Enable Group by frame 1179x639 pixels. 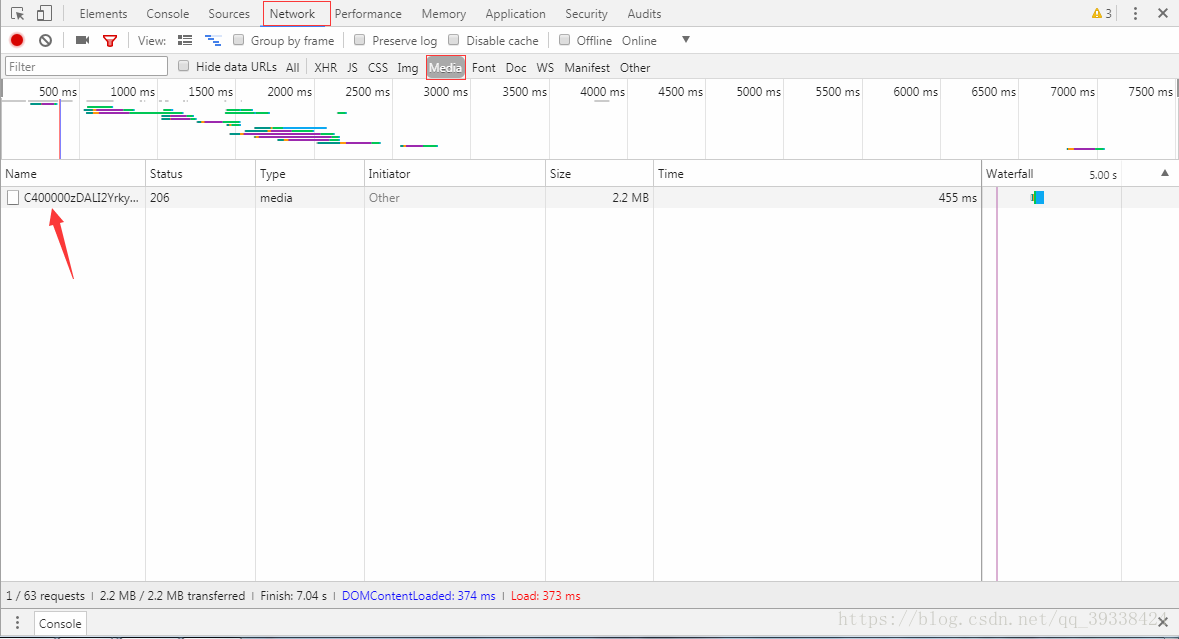pos(238,40)
